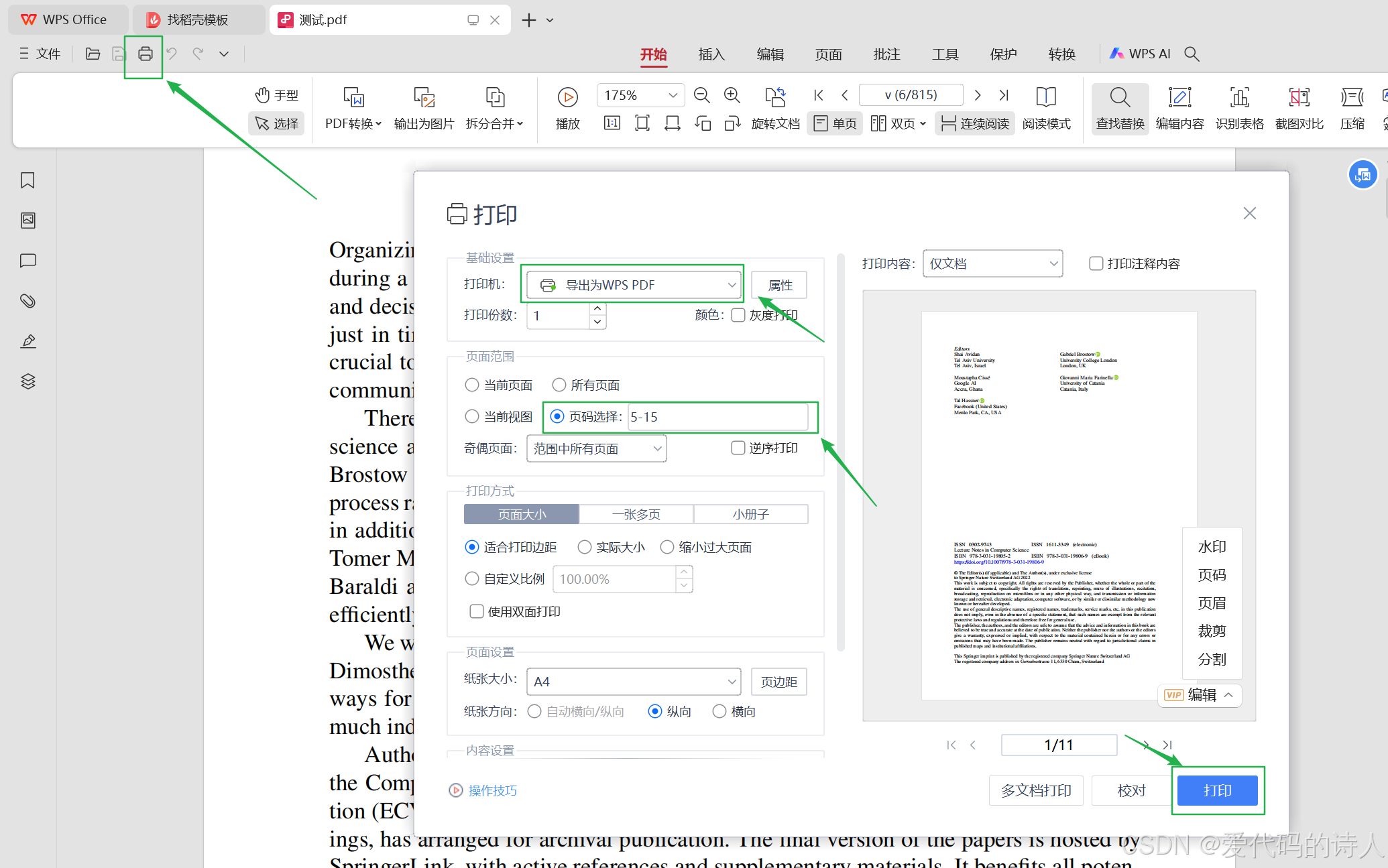Click the play slideshow icon
Viewport: 1388px width, 868px height.
[x=567, y=98]
